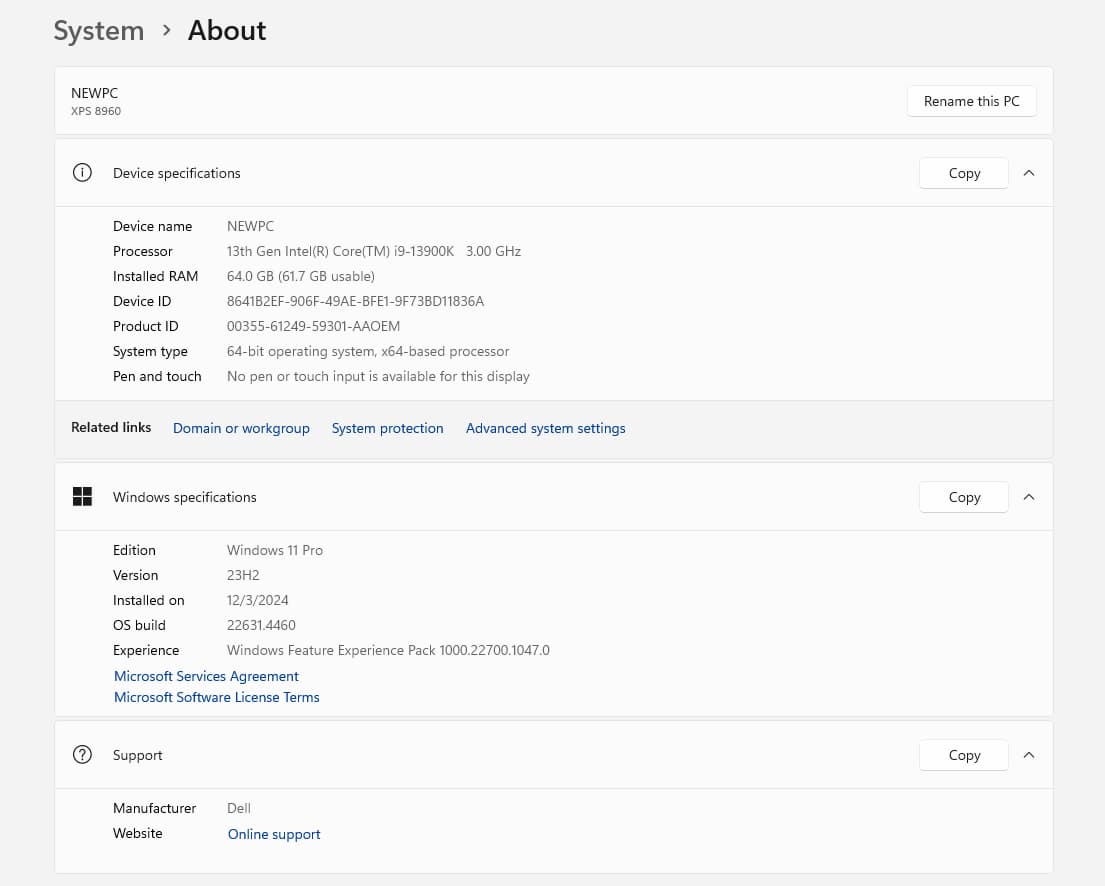Collapse the Device specifications section
The image size is (1105, 886).
point(1029,173)
